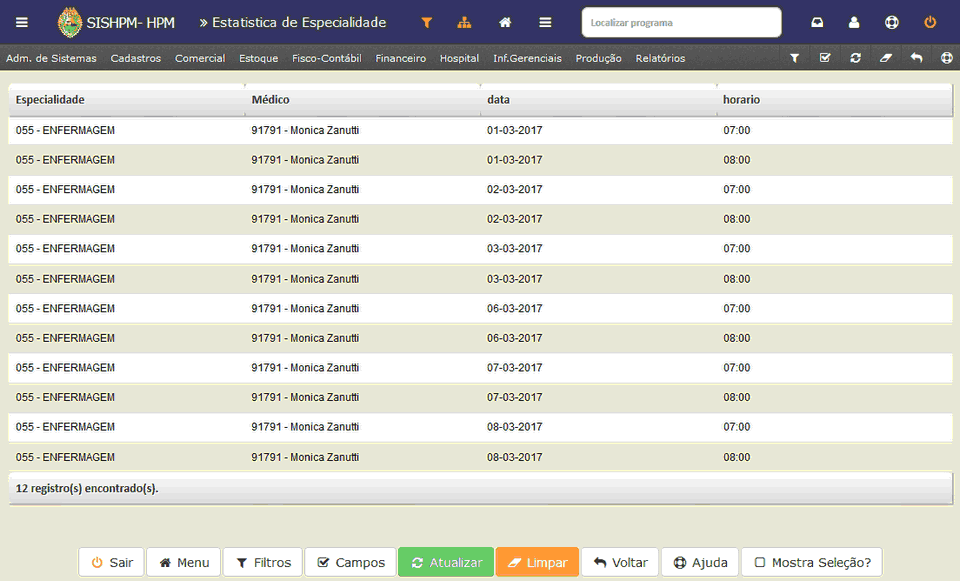This screenshot has width=960, height=581.
Task: Open the Comercial menu
Action: 200,58
